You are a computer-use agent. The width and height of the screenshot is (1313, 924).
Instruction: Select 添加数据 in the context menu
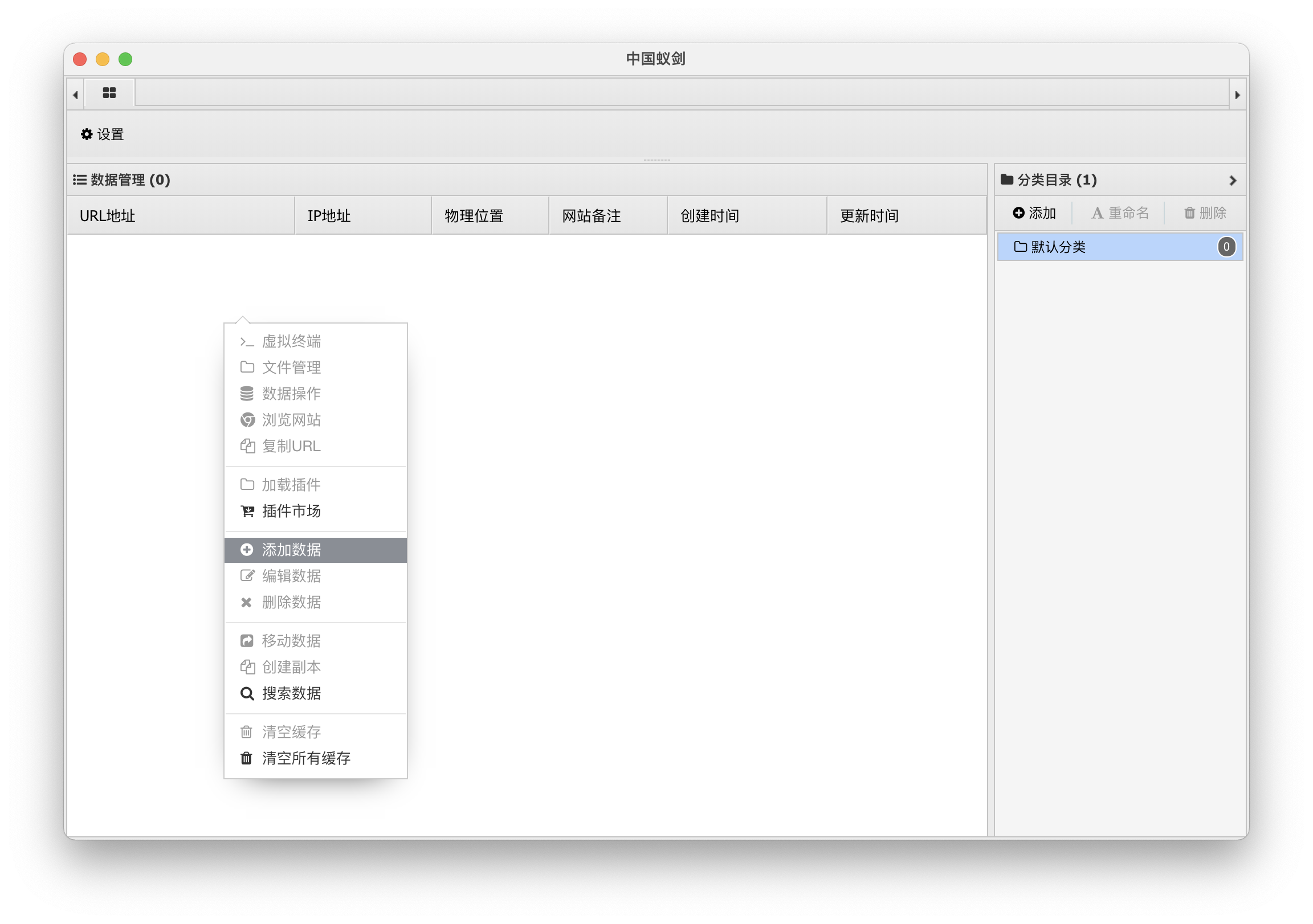(x=316, y=551)
